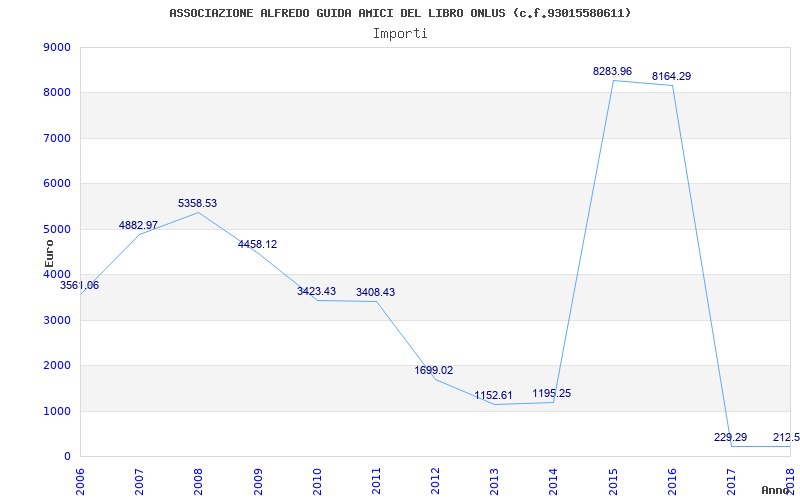Click the y-axis tick 6000
This screenshot has height=500, width=800.
point(58,184)
